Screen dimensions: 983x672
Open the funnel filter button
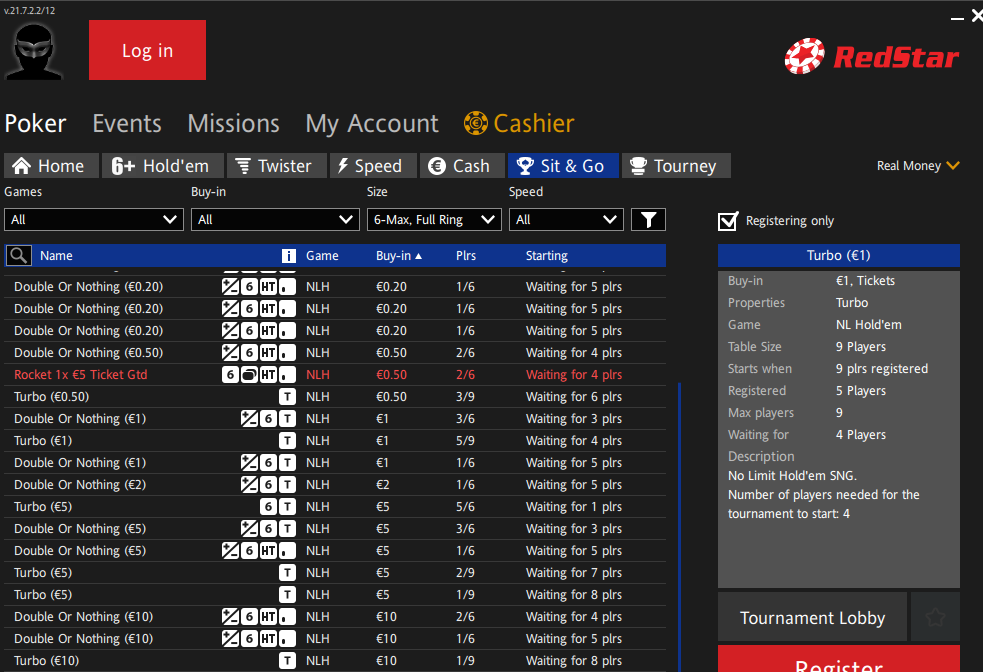(x=648, y=220)
